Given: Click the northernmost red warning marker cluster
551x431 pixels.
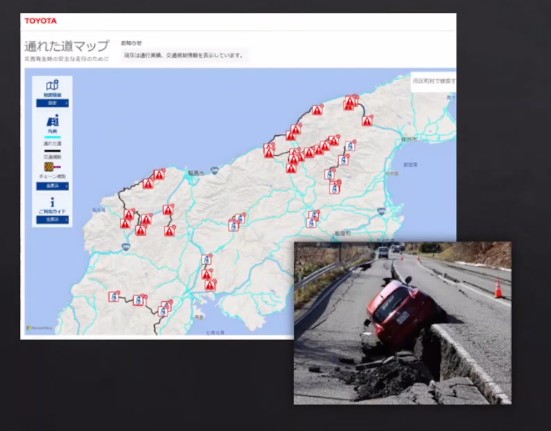Looking at the screenshot, I should tap(350, 103).
